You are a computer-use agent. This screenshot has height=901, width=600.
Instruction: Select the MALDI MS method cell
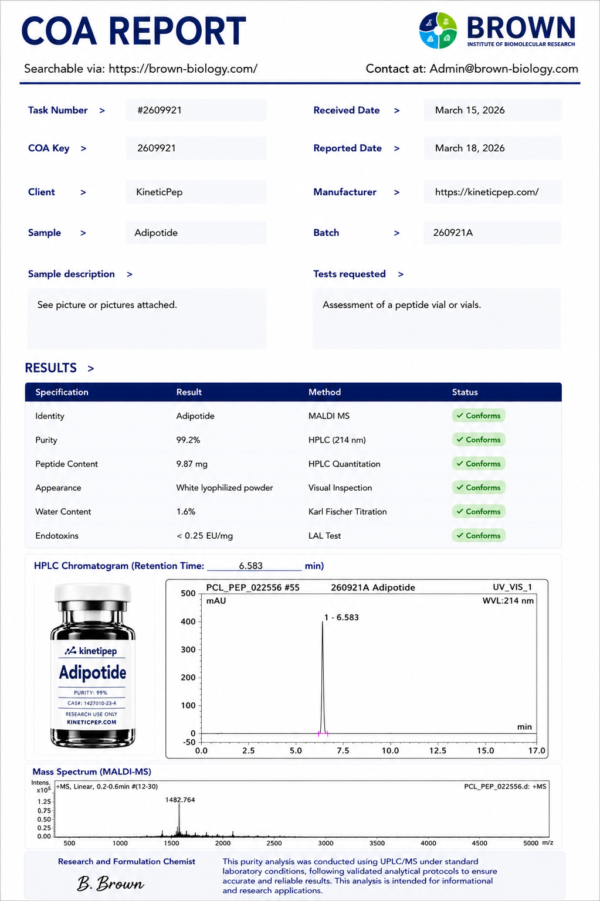click(x=329, y=415)
